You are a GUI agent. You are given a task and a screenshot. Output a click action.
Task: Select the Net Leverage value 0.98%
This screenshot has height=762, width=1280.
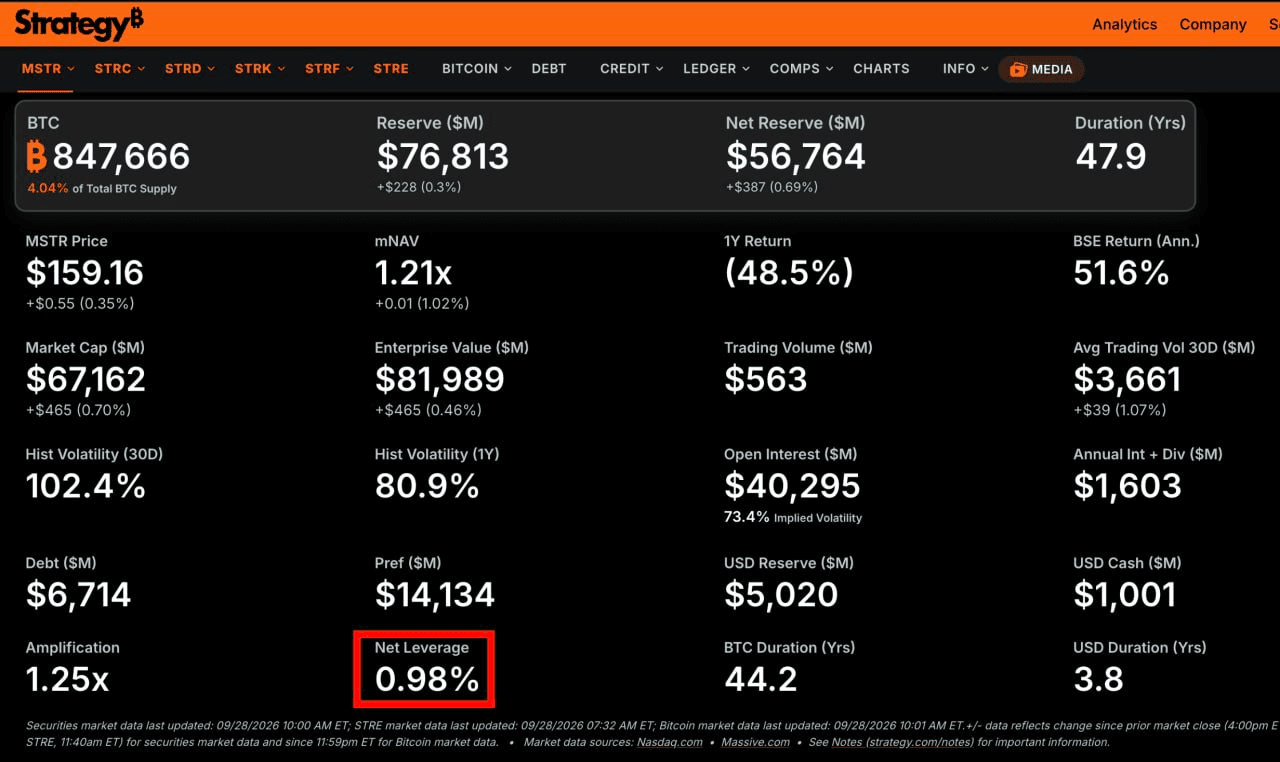coord(427,680)
